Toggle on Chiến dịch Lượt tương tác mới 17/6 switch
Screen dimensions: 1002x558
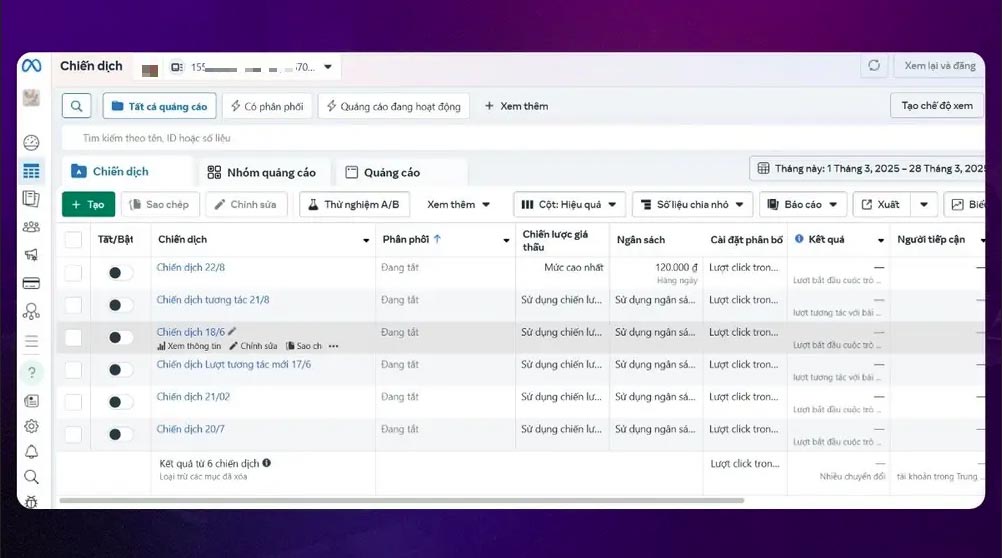coord(119,369)
